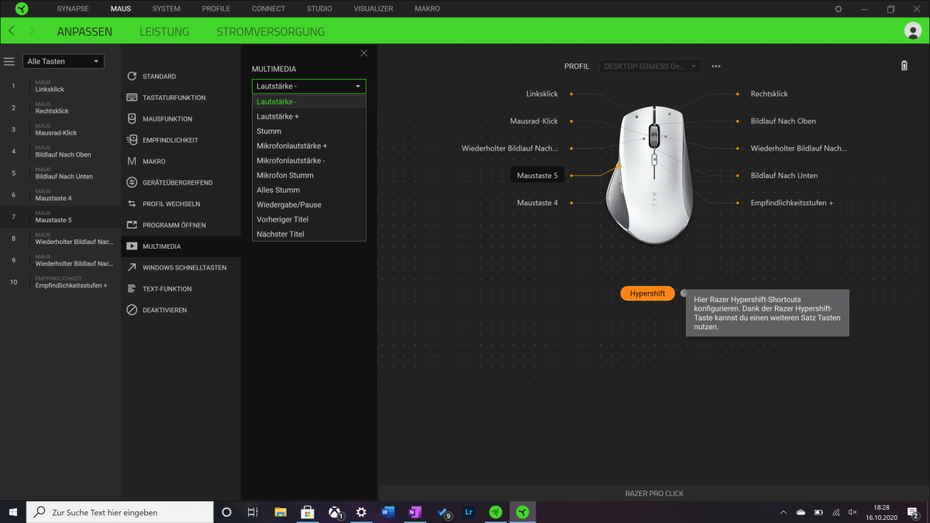The image size is (930, 523).
Task: Choose Vorheriger Titel option
Action: 308,219
